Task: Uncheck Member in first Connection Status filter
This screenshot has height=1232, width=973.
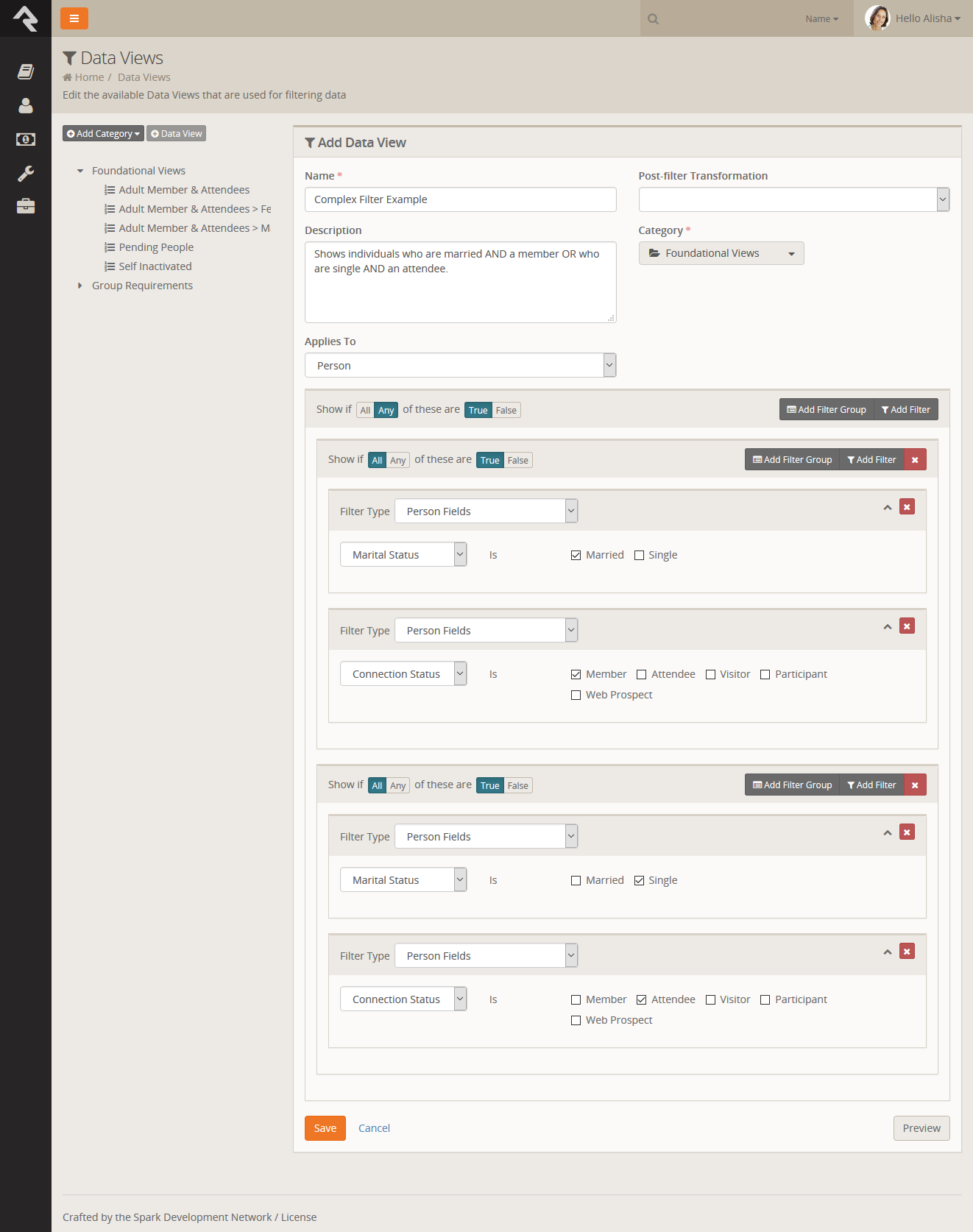Action: [576, 675]
